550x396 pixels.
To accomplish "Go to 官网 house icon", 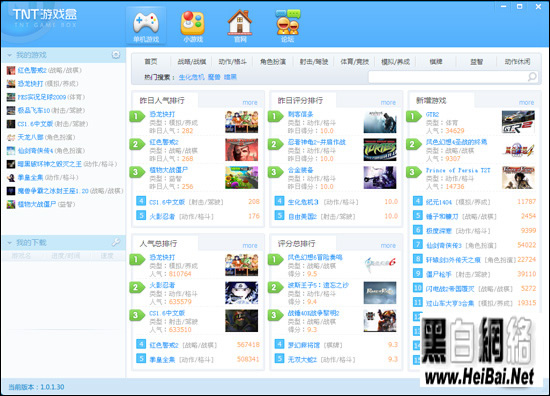I will click(x=240, y=26).
